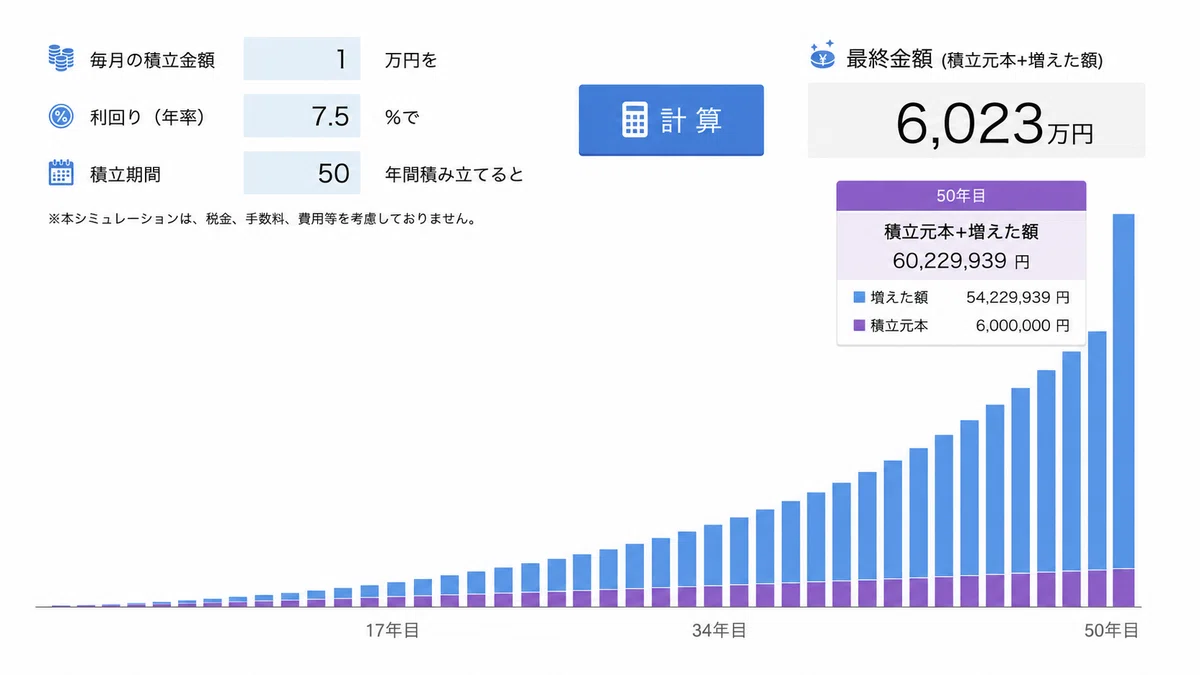Image resolution: width=1200 pixels, height=675 pixels.
Task: Click the 6,023万円 final amount value
Action: point(994,125)
